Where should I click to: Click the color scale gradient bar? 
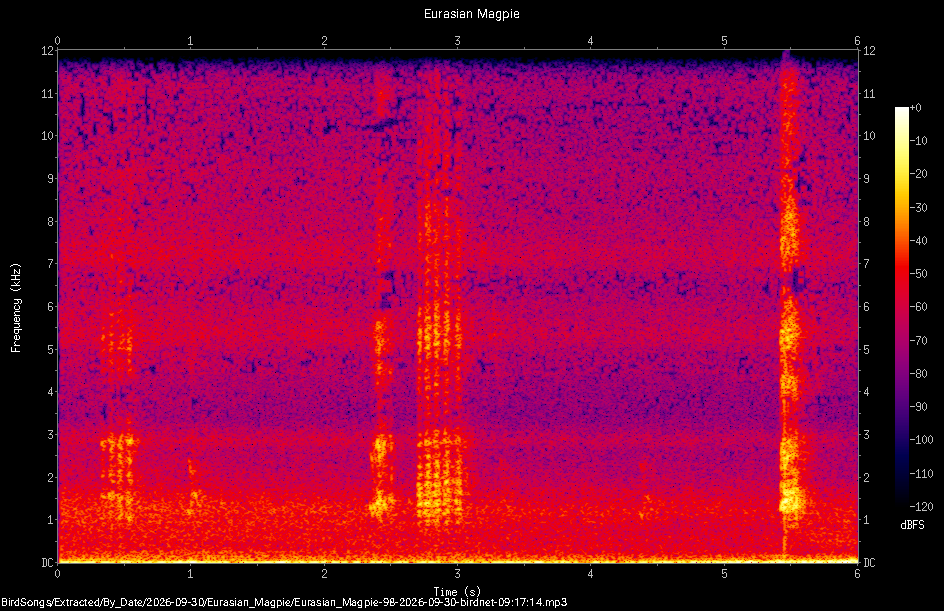pyautogui.click(x=901, y=307)
